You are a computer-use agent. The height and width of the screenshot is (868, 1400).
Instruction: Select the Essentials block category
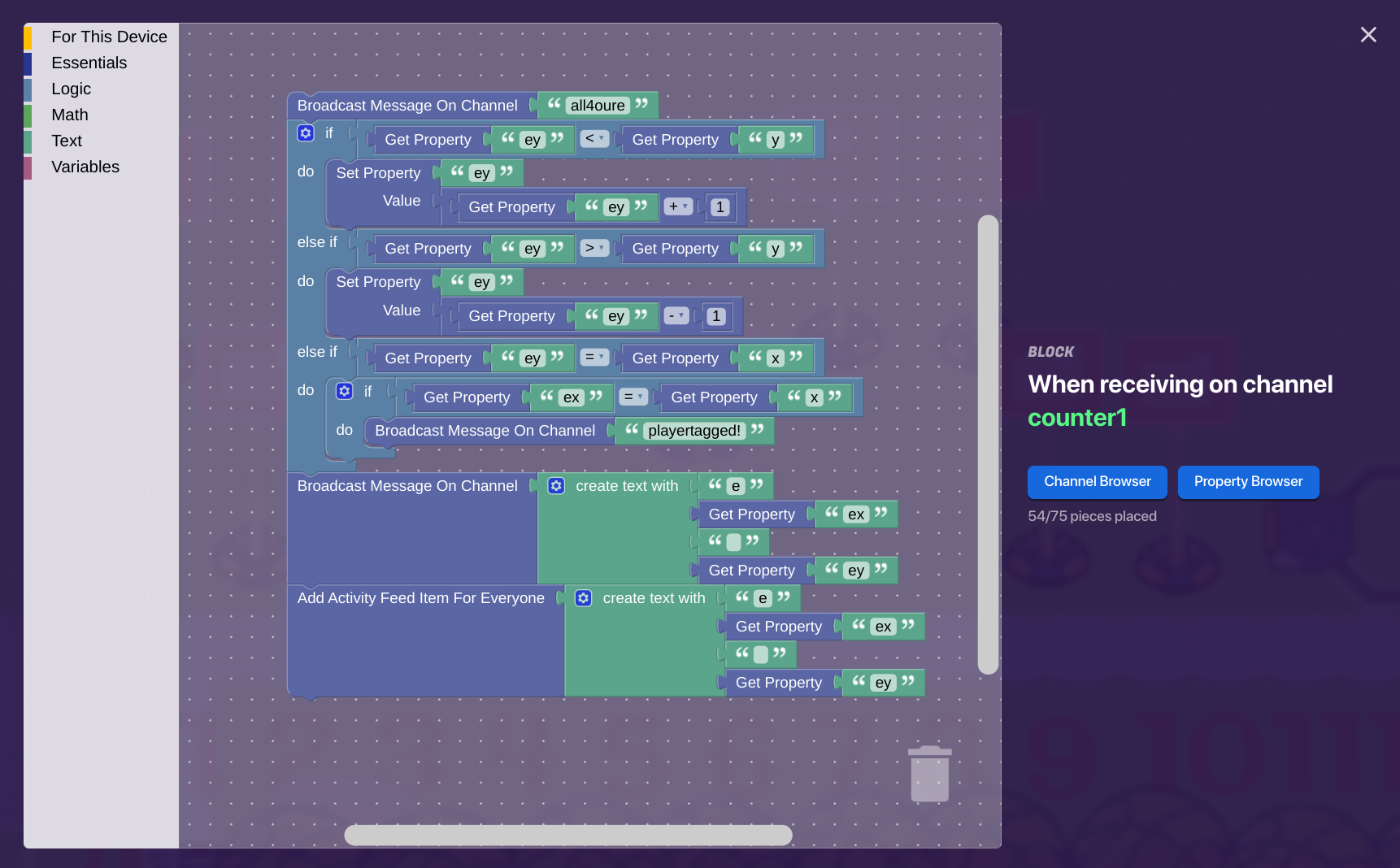[x=89, y=63]
